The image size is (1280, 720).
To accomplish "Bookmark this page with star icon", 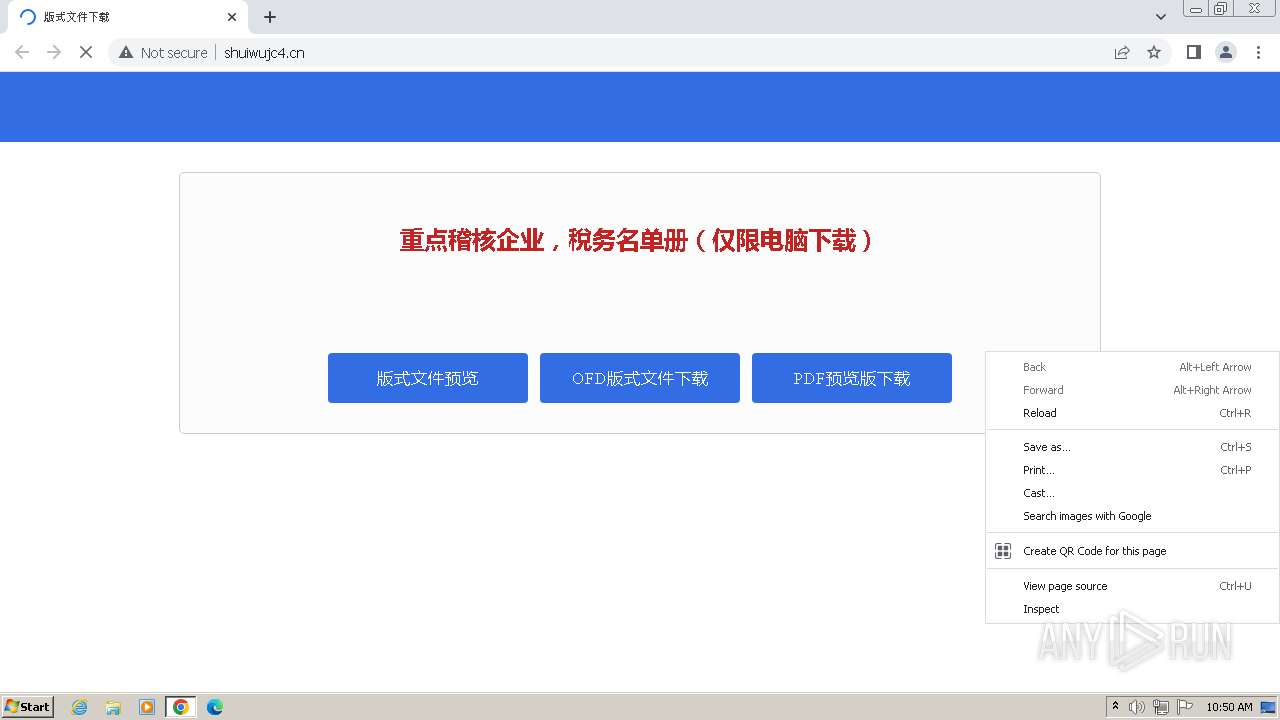I will coord(1154,52).
